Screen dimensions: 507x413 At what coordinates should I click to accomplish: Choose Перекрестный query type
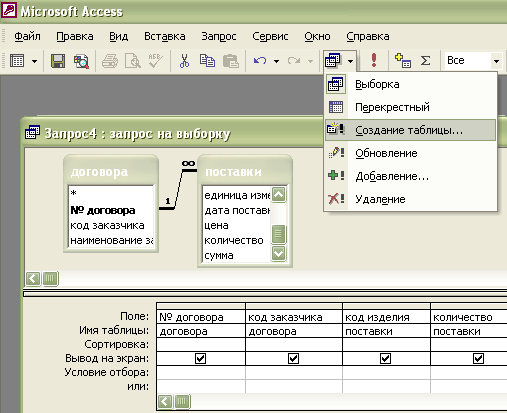(410, 107)
